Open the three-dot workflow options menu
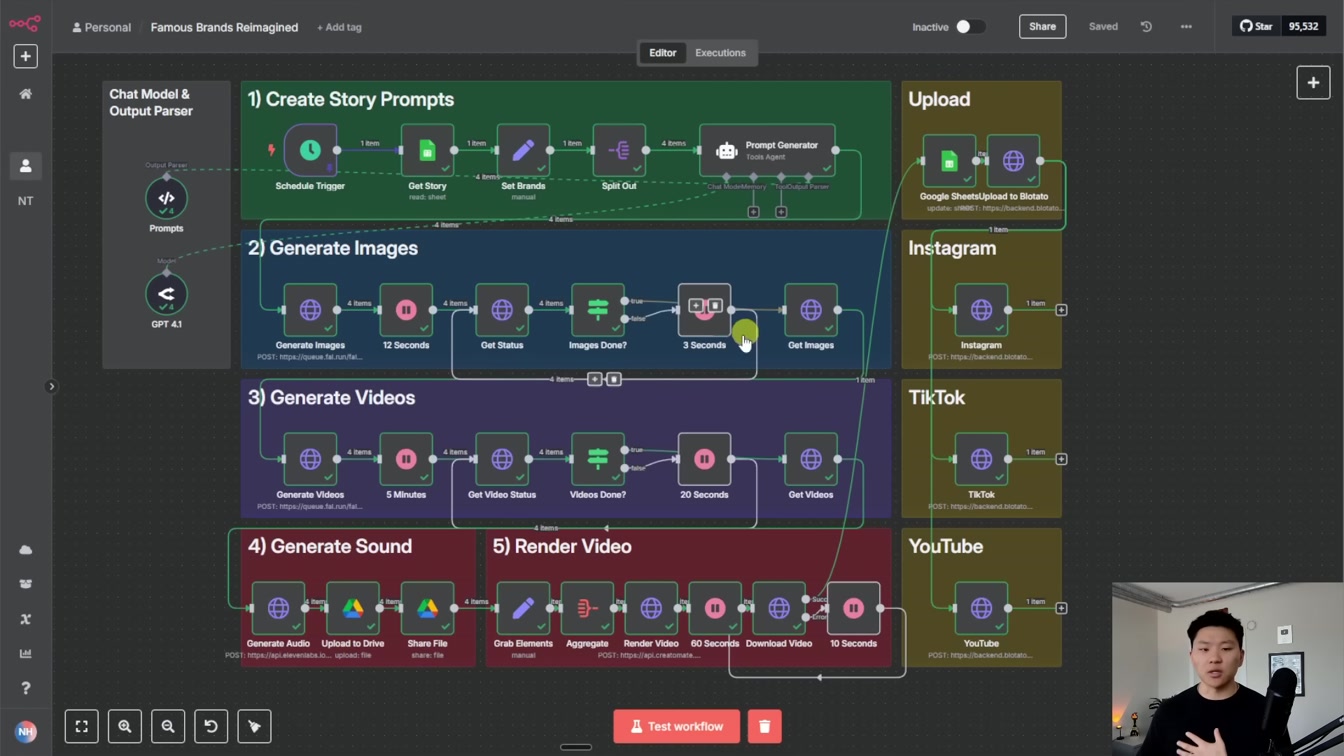 coord(1186,27)
